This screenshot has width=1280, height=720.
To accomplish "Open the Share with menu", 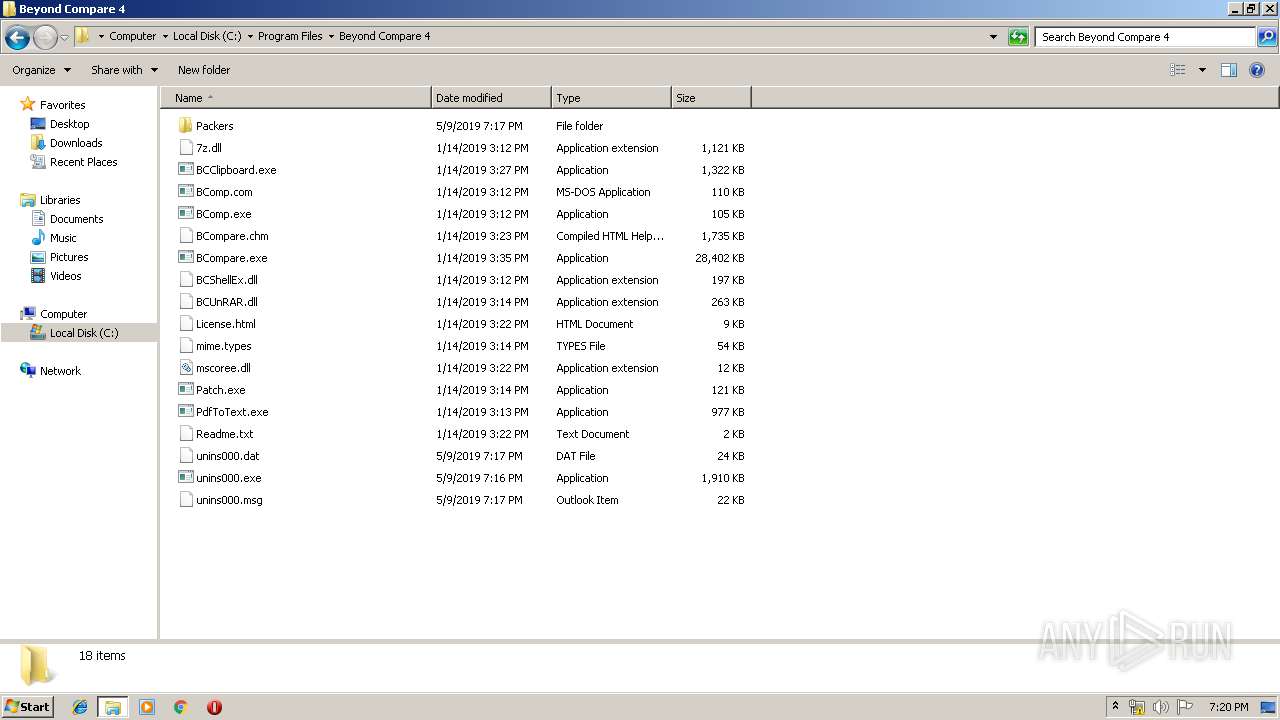I will pos(124,70).
